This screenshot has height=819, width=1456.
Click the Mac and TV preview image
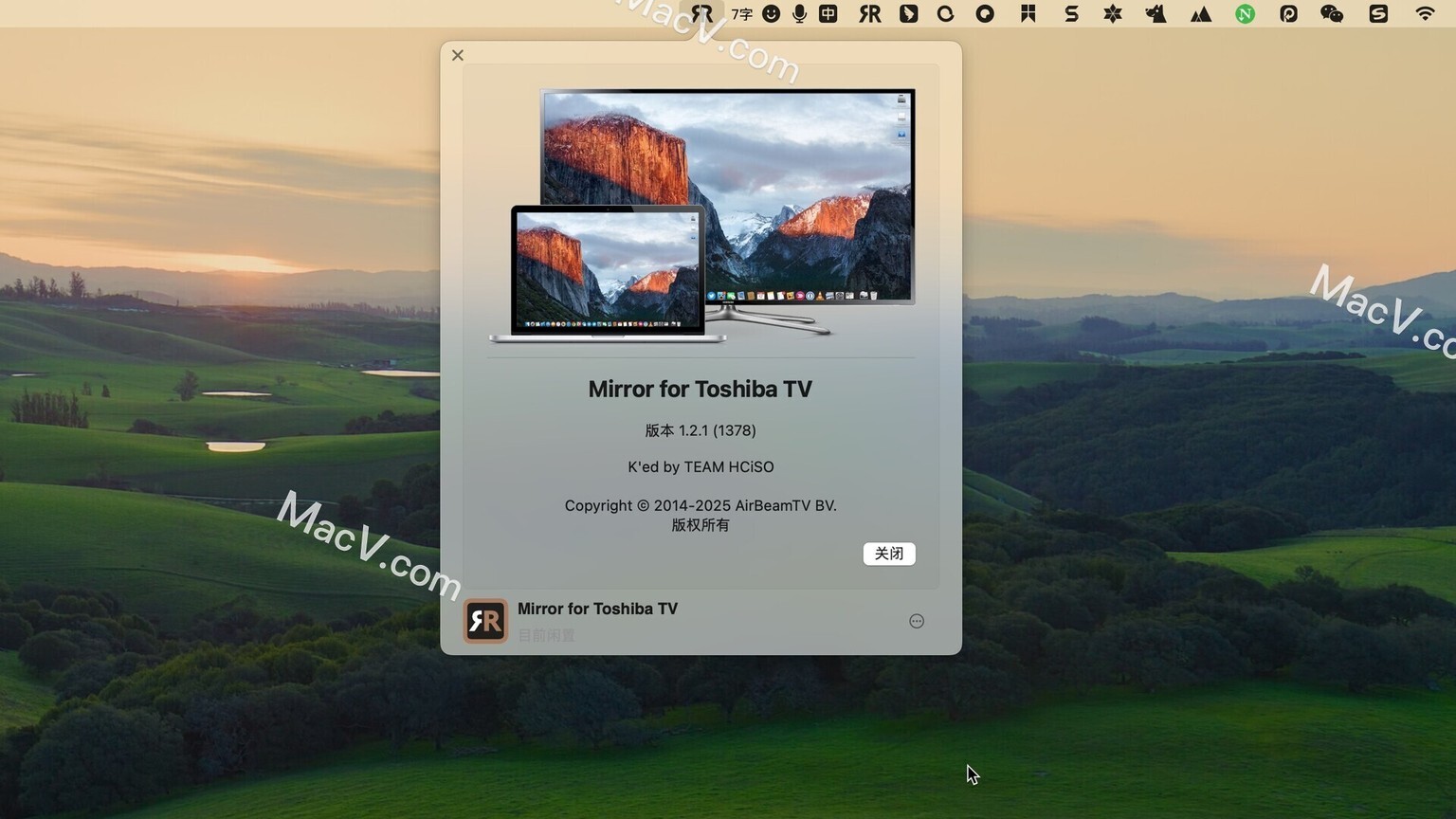702,215
